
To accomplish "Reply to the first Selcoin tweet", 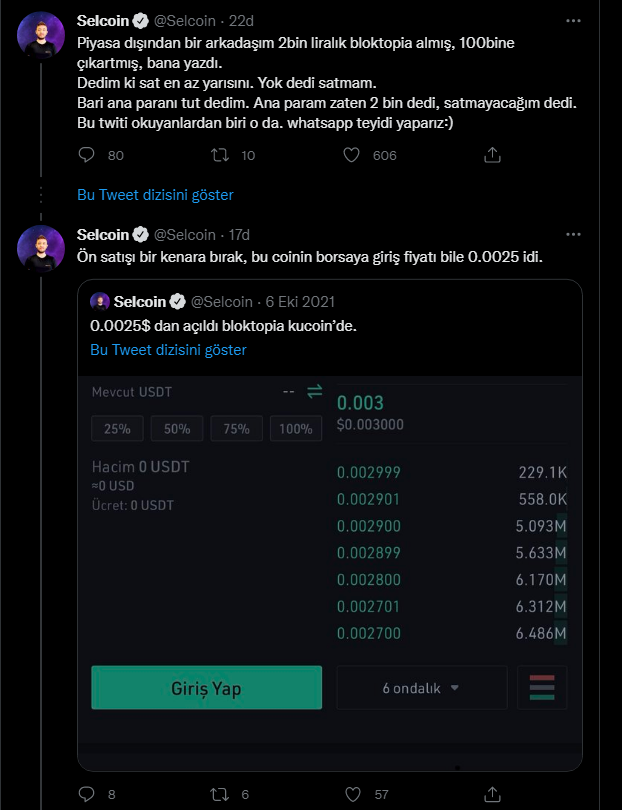I will click(87, 155).
